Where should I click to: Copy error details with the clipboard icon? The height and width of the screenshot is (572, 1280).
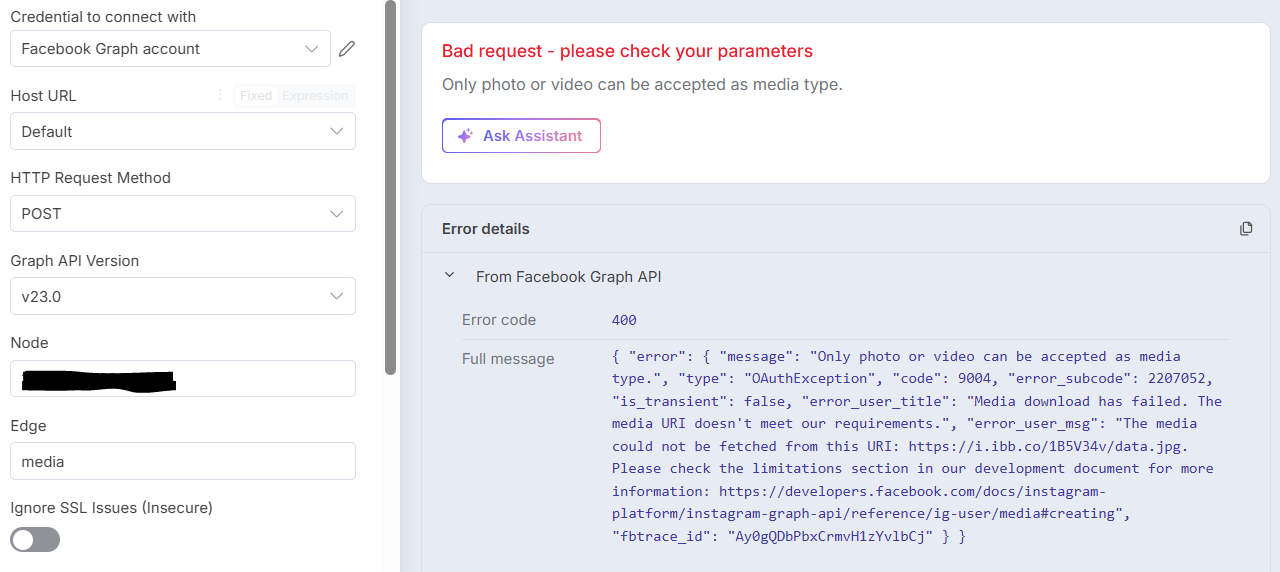point(1246,229)
